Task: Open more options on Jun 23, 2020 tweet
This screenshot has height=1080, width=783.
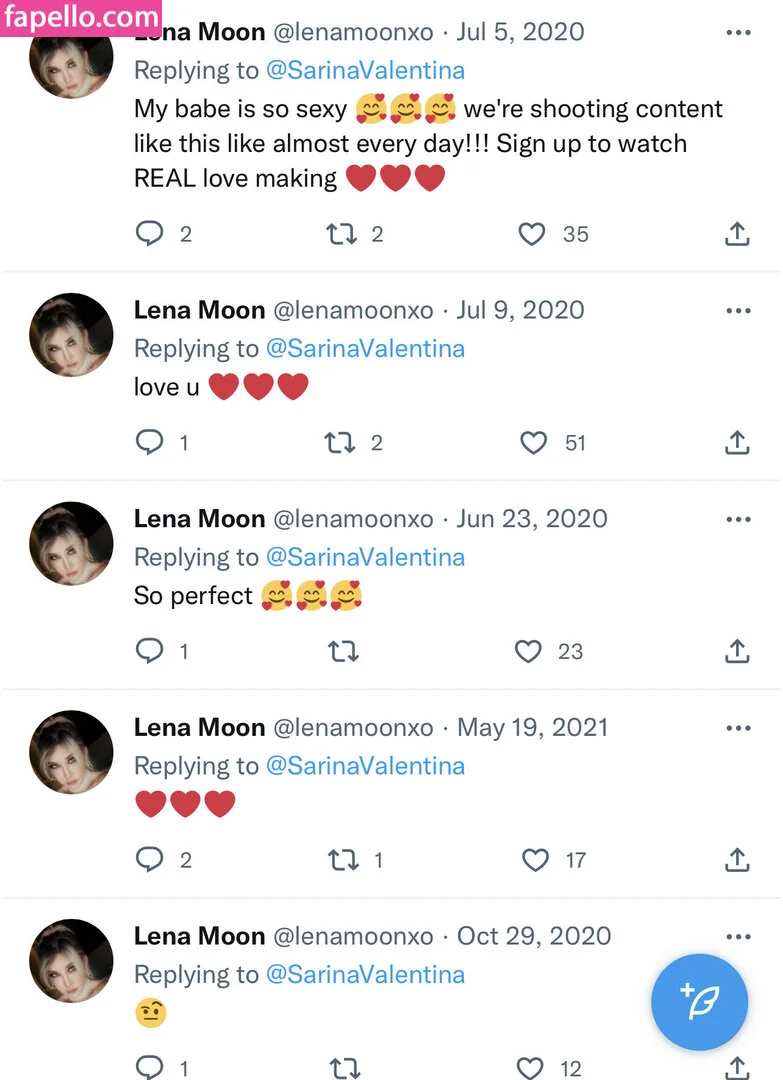Action: [x=738, y=520]
